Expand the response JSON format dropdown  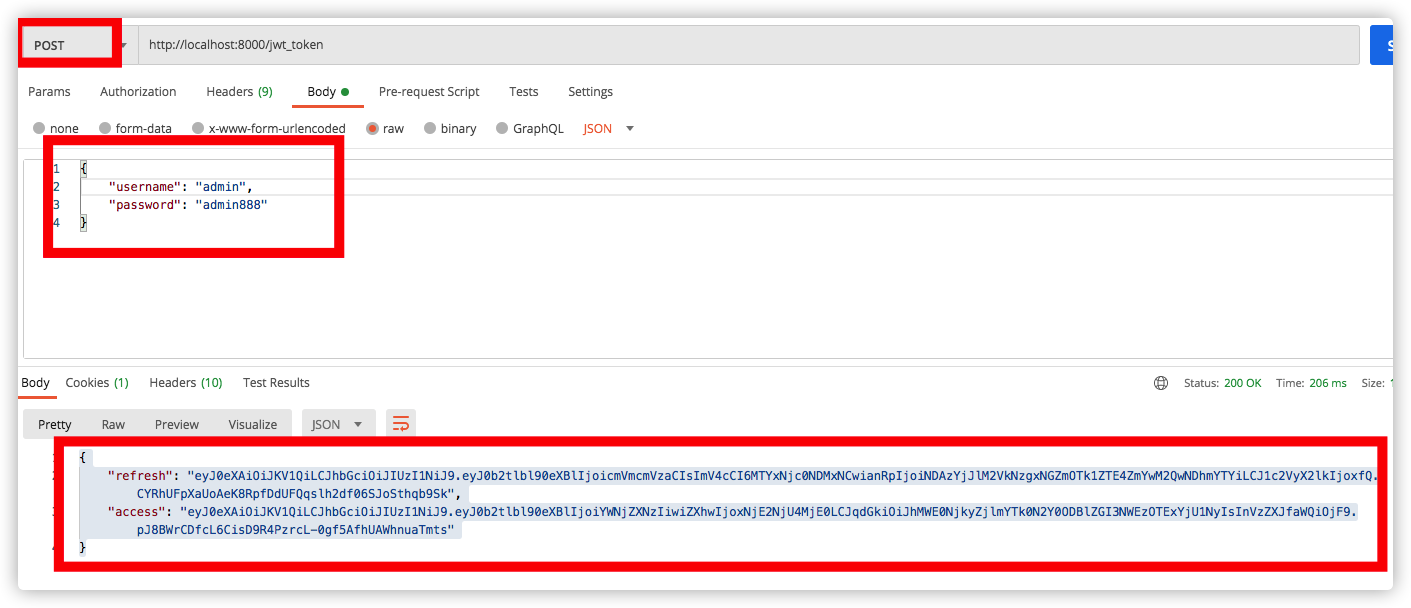338,424
